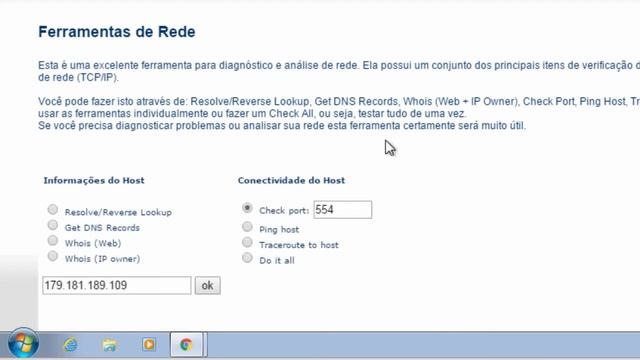Viewport: 640px width, 360px height.
Task: Click the "Resolve/Reverse Lookup" label text
Action: click(x=118, y=212)
